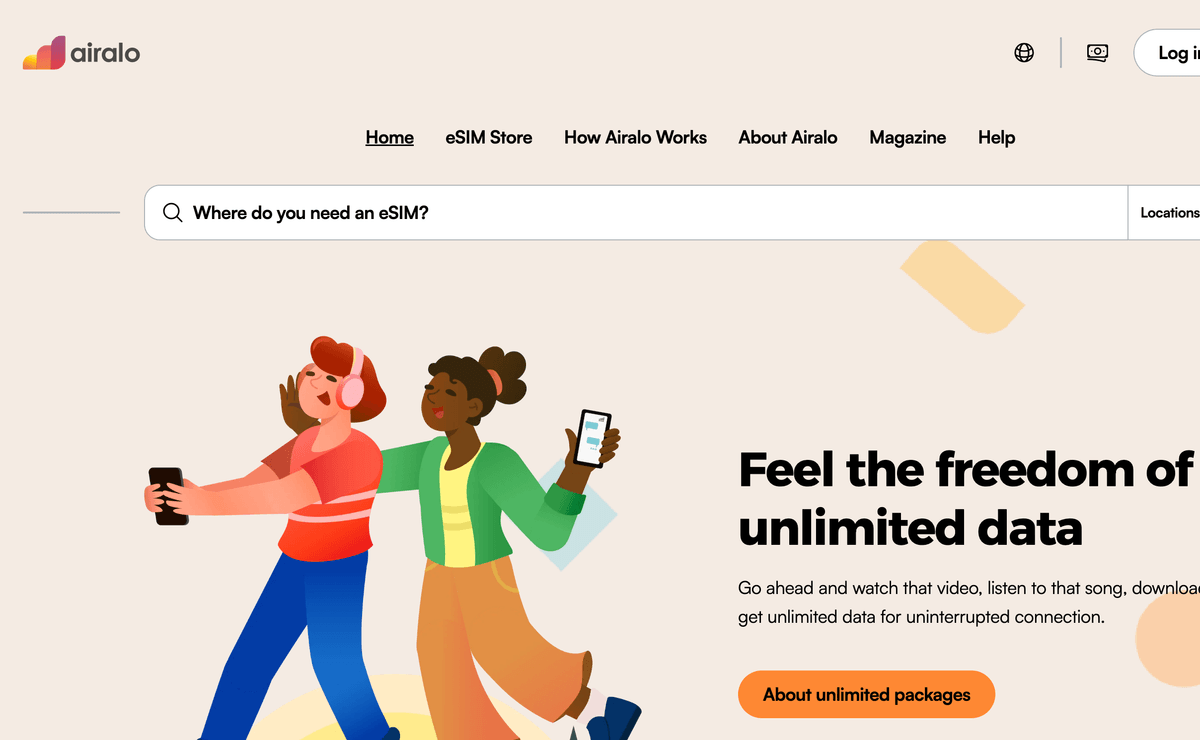This screenshot has height=740, width=1200.
Task: Click the Airalo logo
Action: (x=81, y=53)
